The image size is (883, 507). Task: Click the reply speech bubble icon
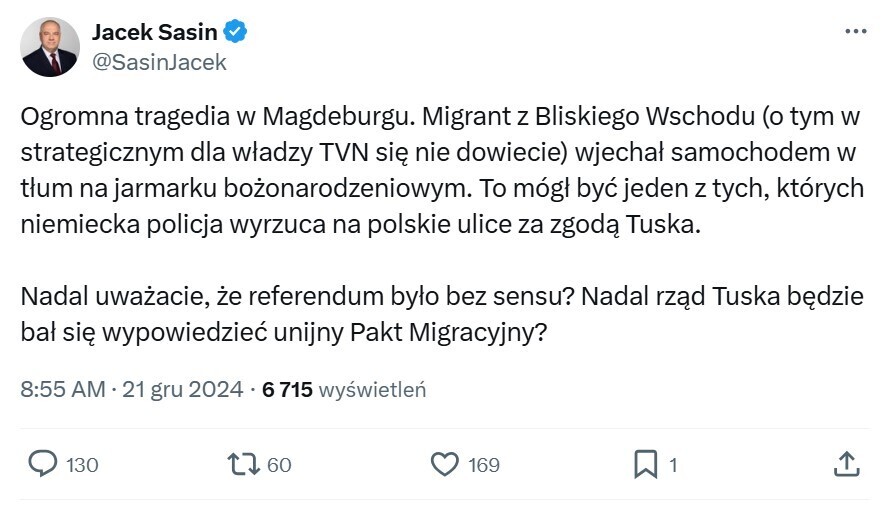(x=42, y=464)
